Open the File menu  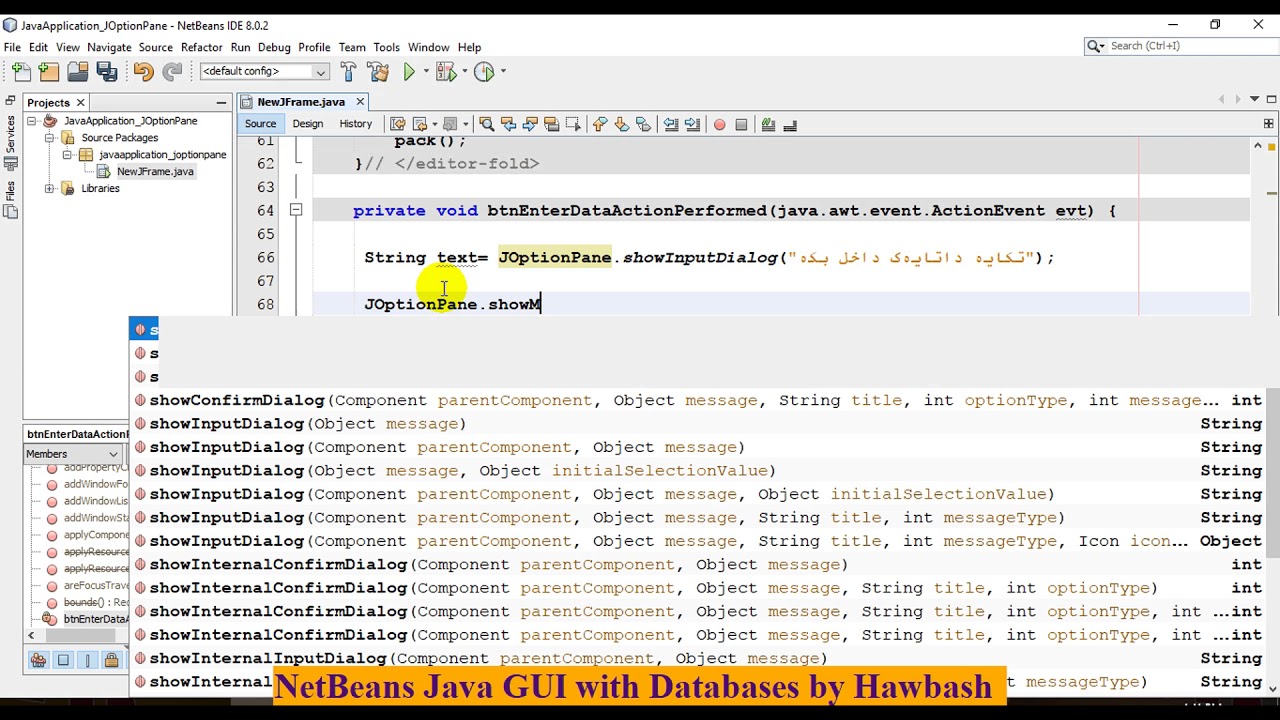tap(12, 47)
